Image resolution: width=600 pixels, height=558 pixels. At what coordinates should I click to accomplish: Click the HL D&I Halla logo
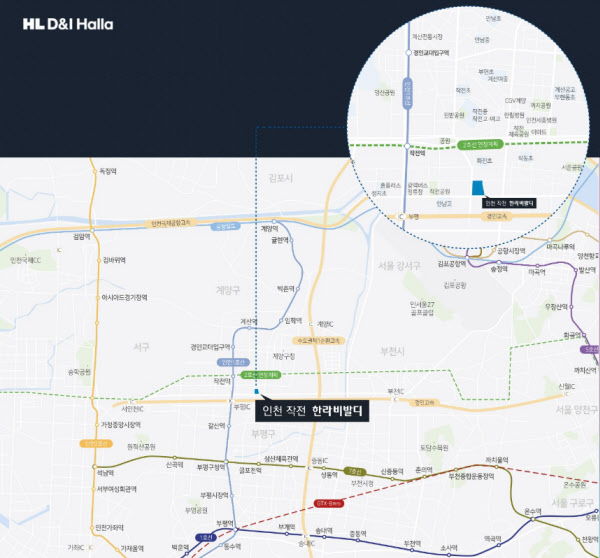point(68,24)
